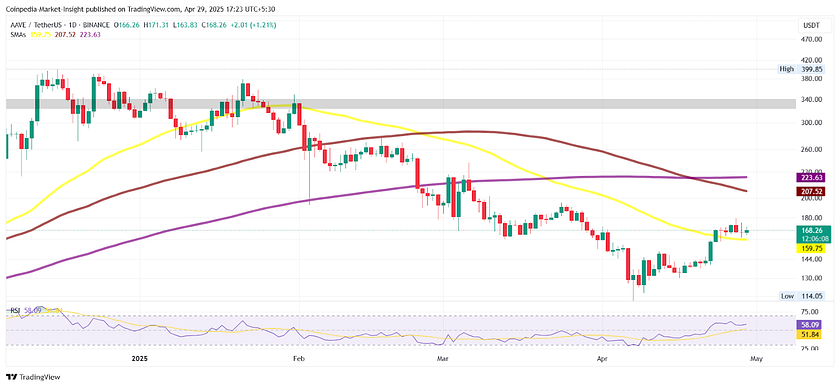This screenshot has height=387, width=840.
Task: Click the 300.00 price axis label
Action: pyautogui.click(x=812, y=123)
